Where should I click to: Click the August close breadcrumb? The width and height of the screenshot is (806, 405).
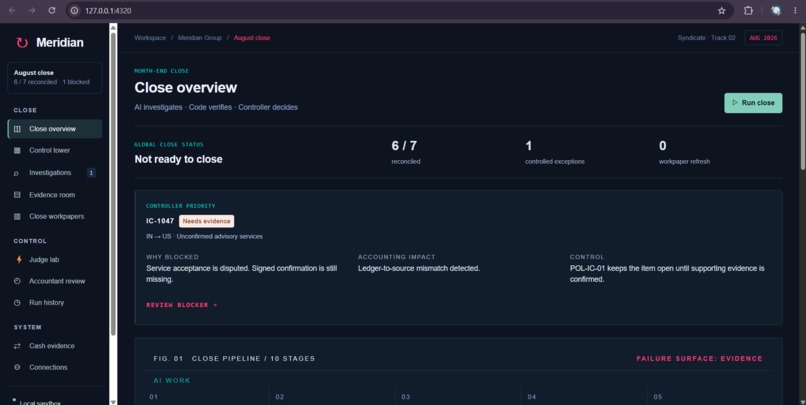click(252, 38)
